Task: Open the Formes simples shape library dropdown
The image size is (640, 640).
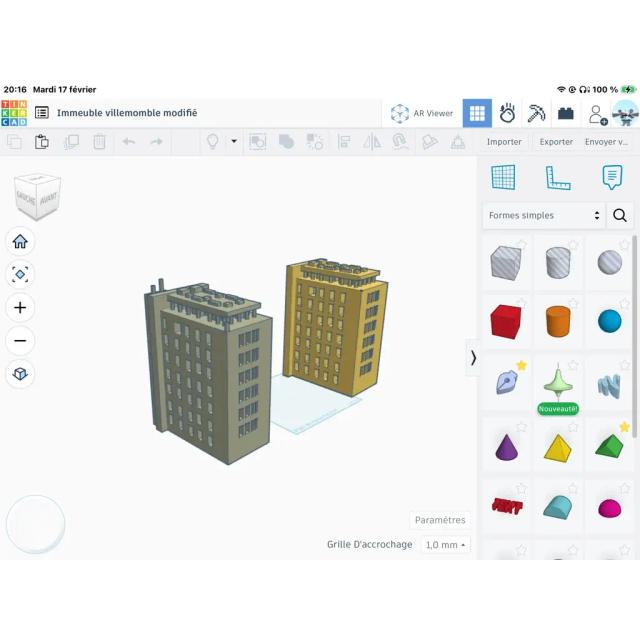Action: 544,215
